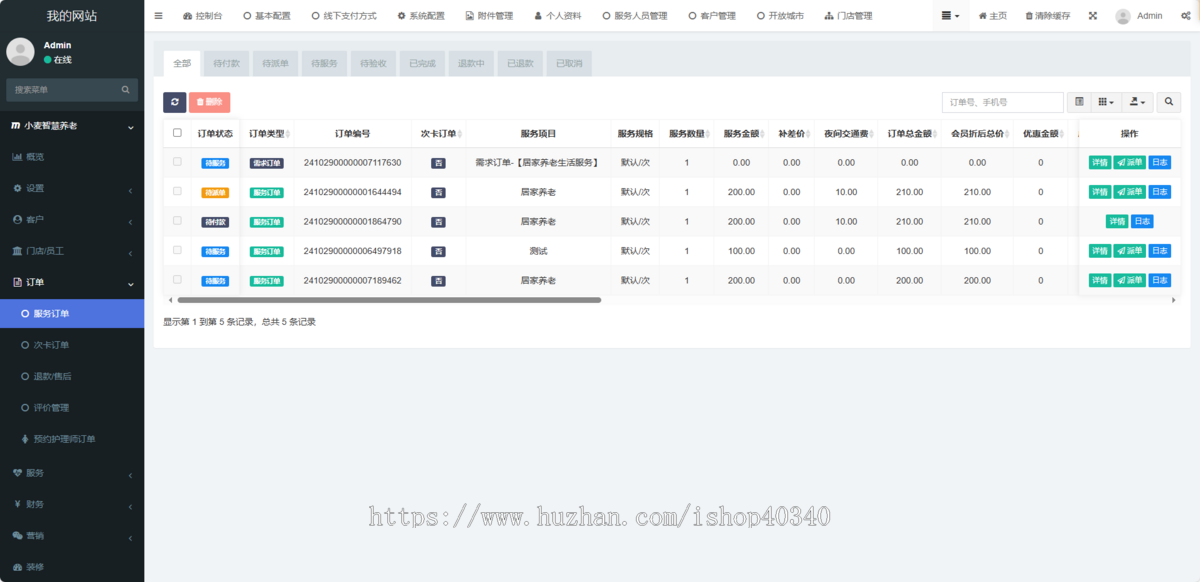
Task: Check the row checkbox for order 24102900000001864790
Action: (177, 220)
